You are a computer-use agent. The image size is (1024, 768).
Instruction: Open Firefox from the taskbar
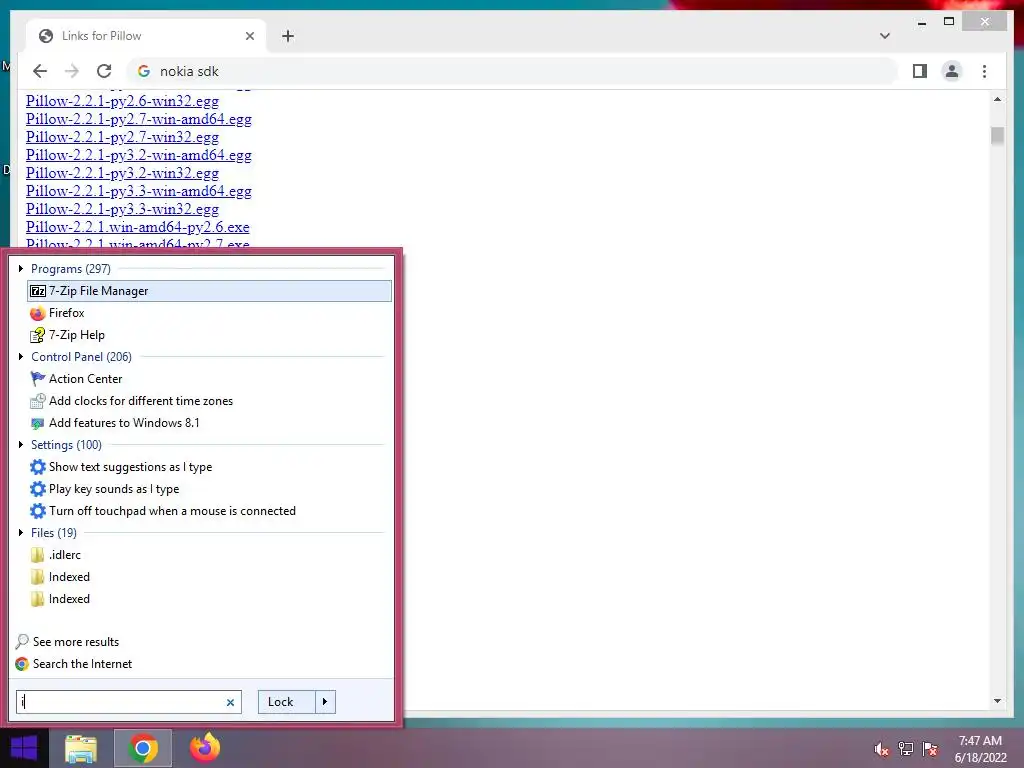tap(205, 748)
